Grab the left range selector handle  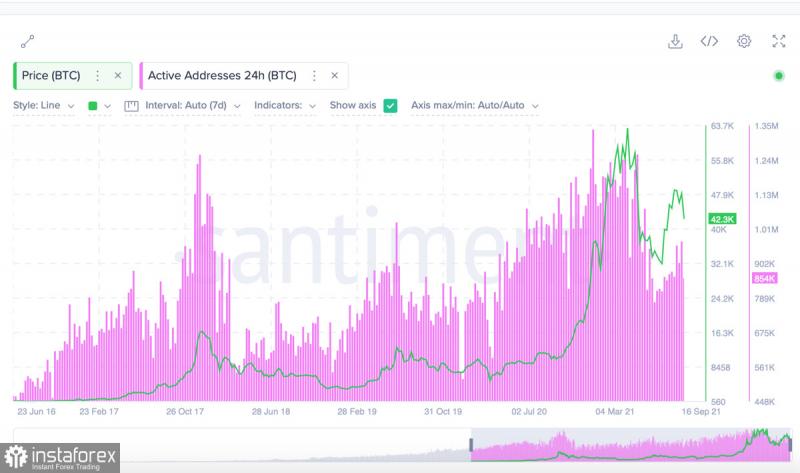pyautogui.click(x=471, y=445)
